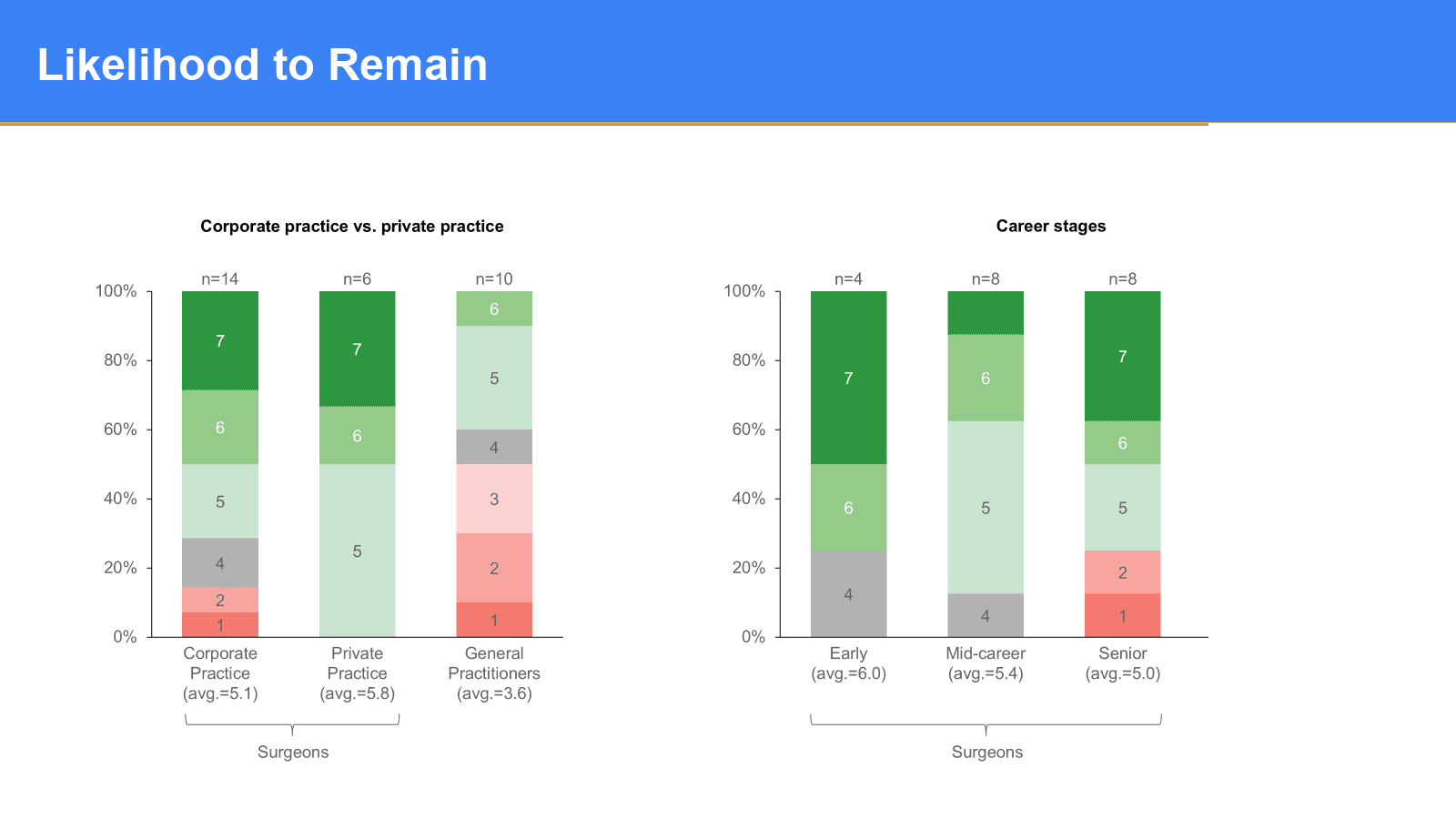Click the "Likelihood to Remain" slide title
The height and width of the screenshot is (819, 1456).
point(262,66)
